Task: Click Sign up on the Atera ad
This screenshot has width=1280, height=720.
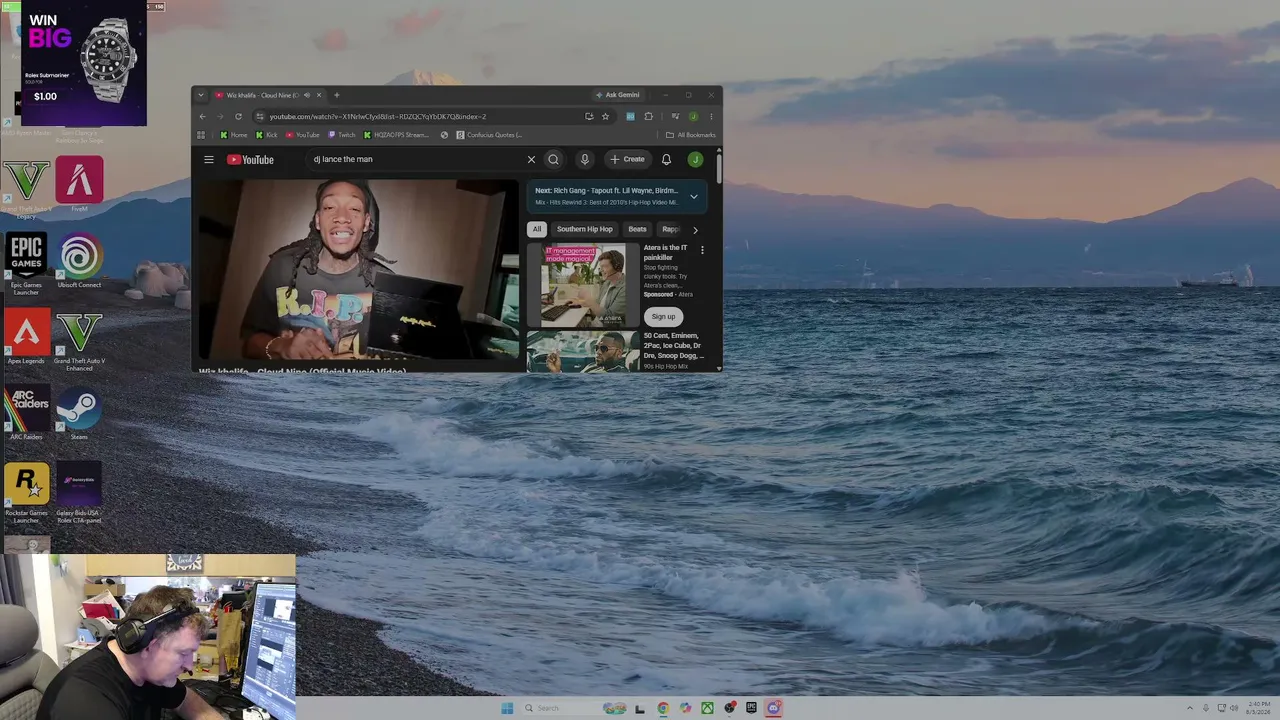Action: click(x=663, y=316)
